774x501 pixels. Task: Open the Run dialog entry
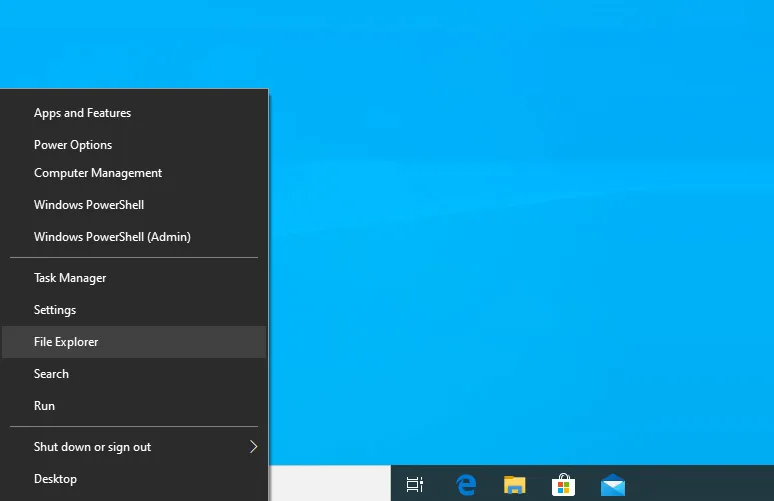click(x=134, y=406)
